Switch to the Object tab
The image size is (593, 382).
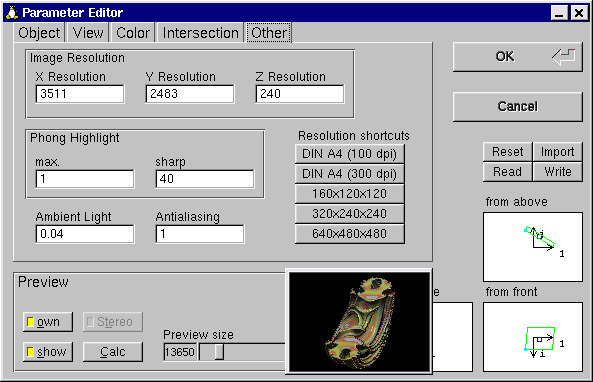[39, 33]
